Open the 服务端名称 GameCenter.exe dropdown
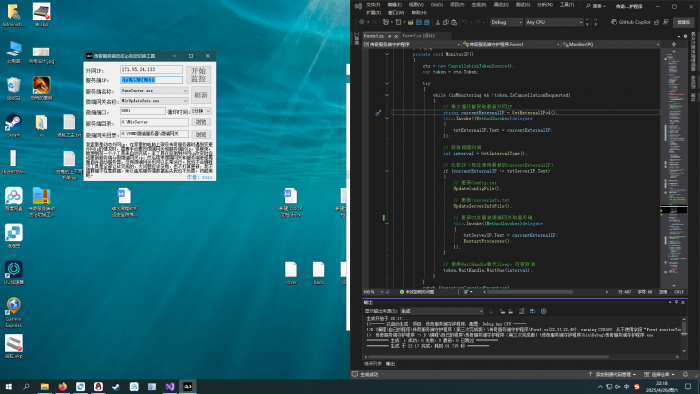The height and width of the screenshot is (394, 700). (x=154, y=91)
